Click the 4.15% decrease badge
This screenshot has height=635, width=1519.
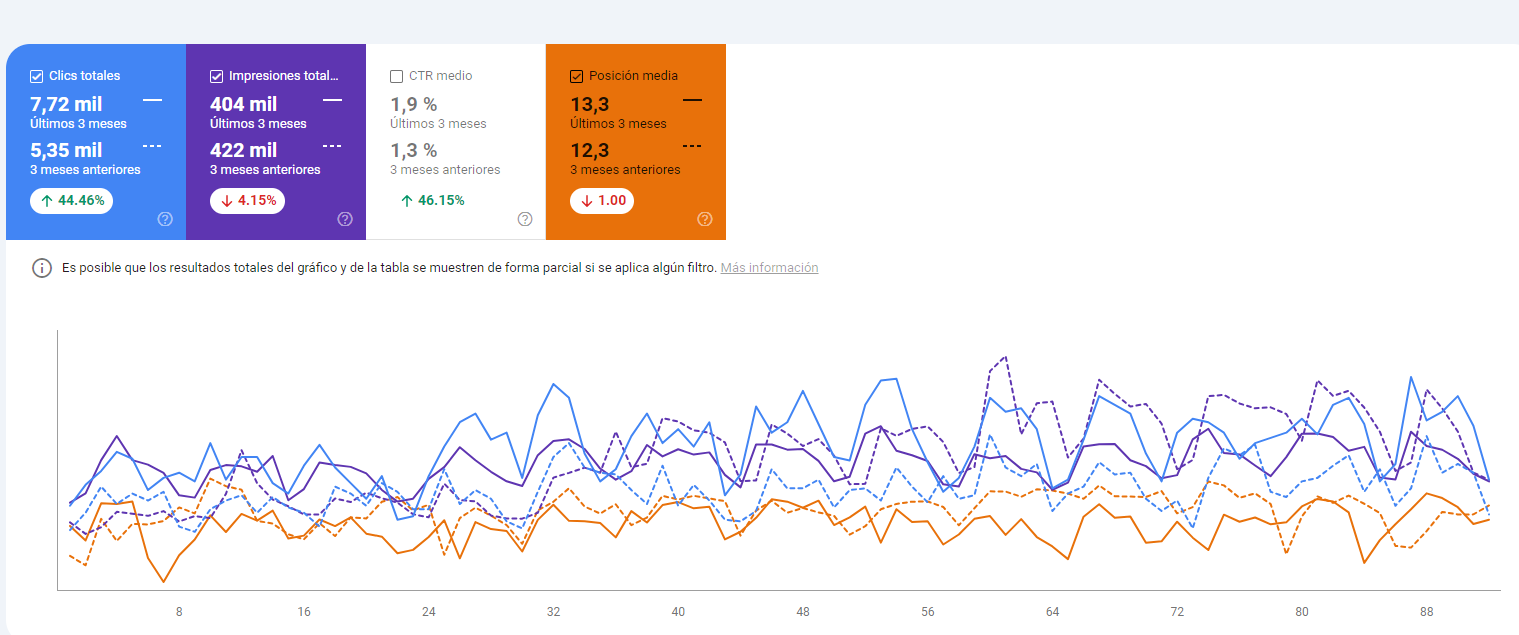(x=247, y=200)
